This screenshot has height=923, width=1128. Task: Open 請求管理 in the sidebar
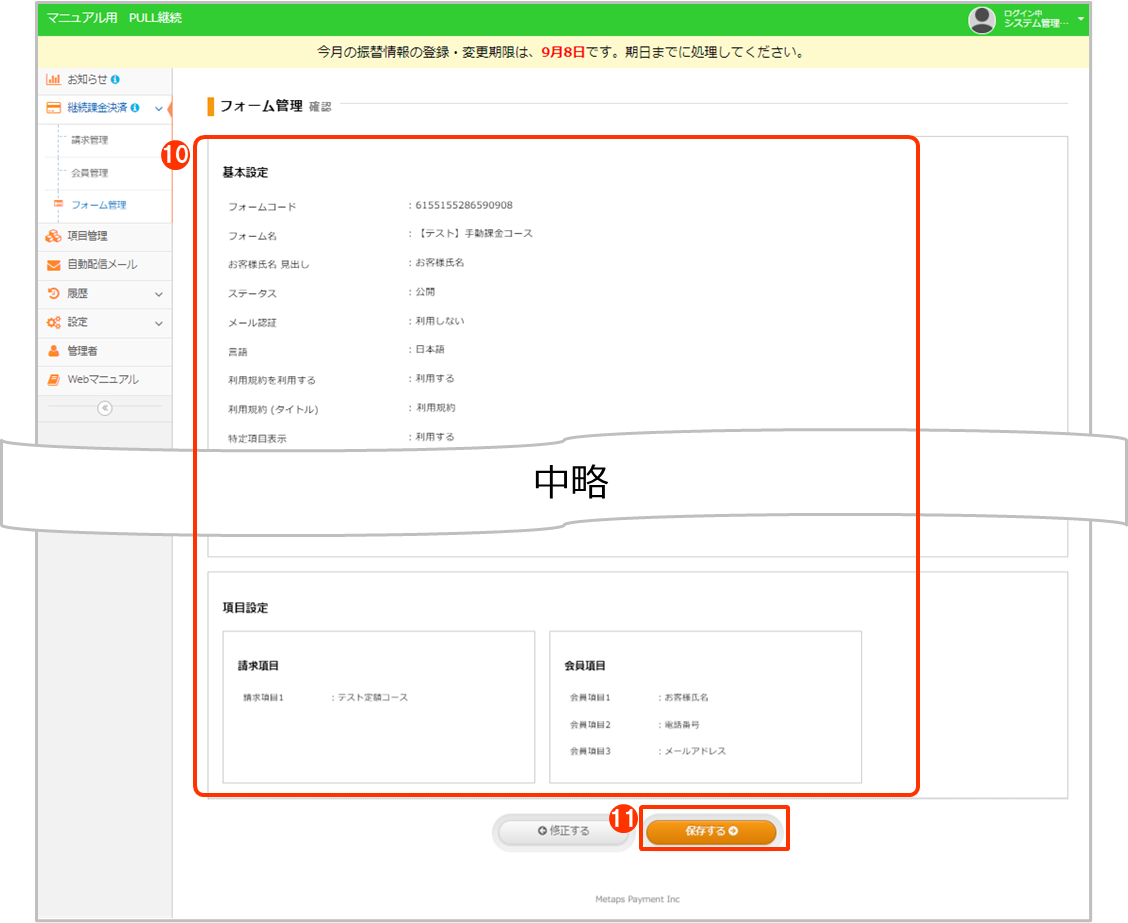coord(90,140)
